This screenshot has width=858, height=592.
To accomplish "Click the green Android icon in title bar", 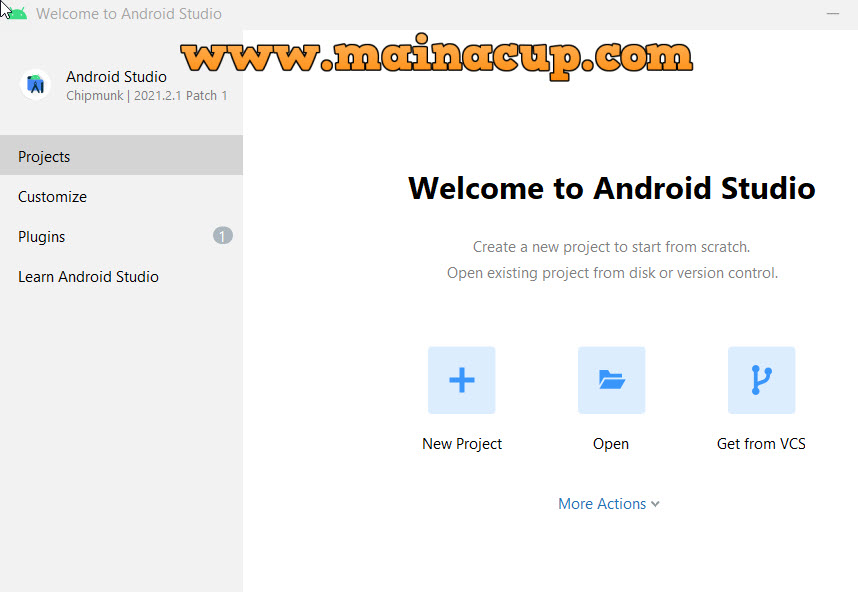I will pyautogui.click(x=16, y=13).
